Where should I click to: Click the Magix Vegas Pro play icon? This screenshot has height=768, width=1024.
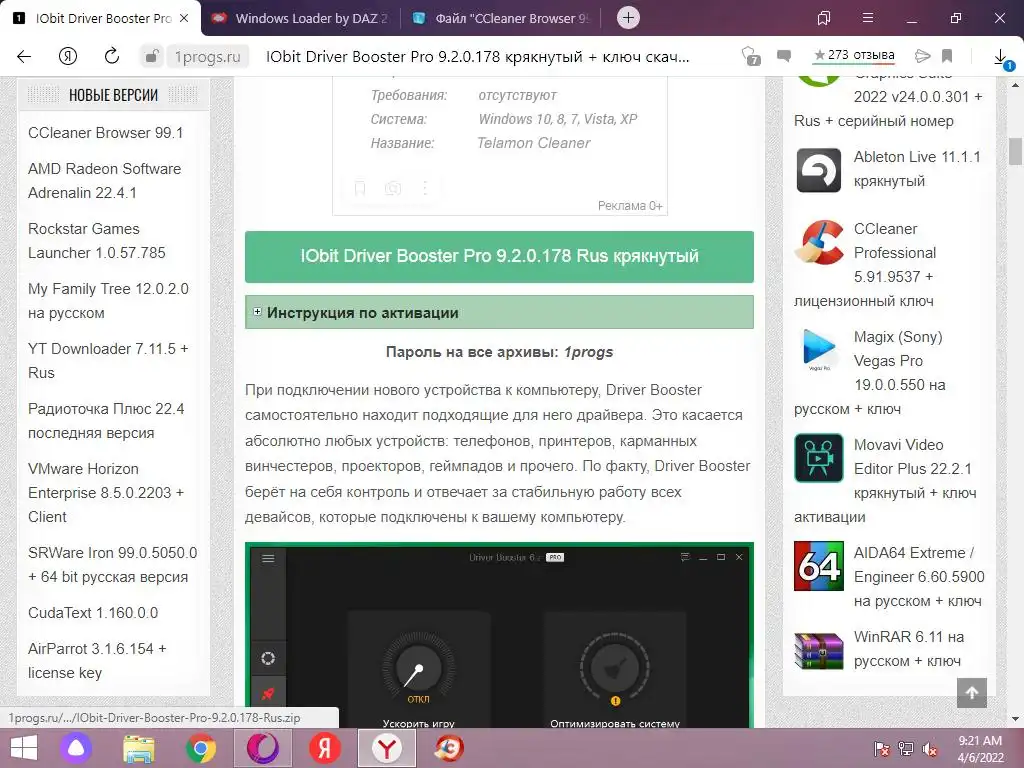819,349
